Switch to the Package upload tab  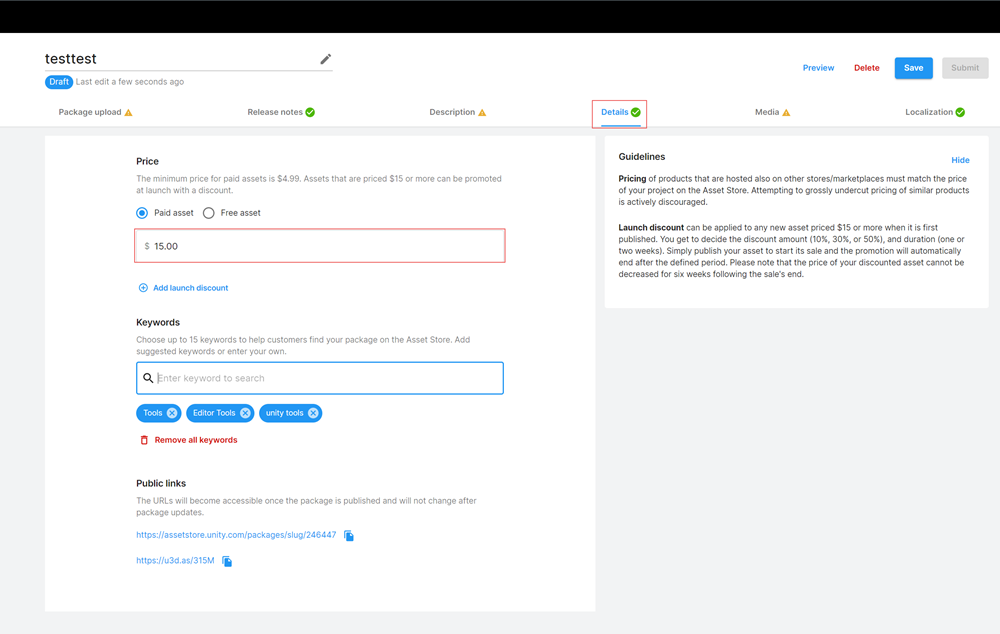[x=95, y=112]
